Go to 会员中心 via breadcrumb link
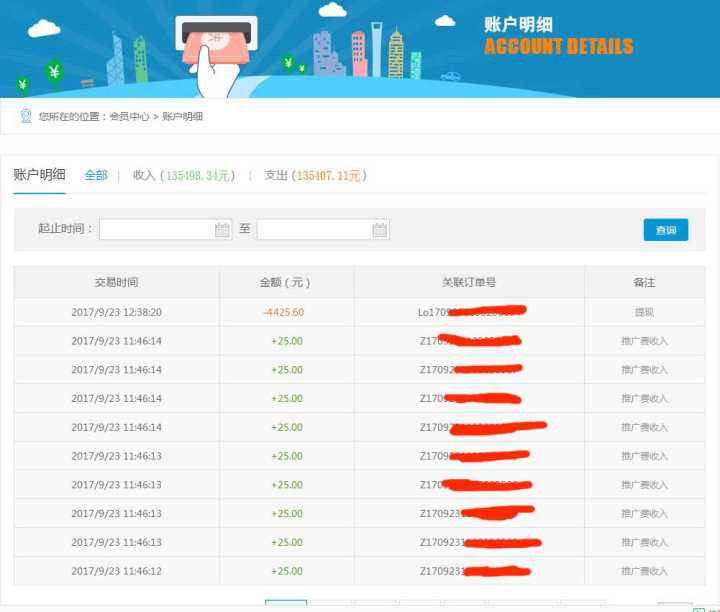The image size is (720, 612). click(x=129, y=117)
